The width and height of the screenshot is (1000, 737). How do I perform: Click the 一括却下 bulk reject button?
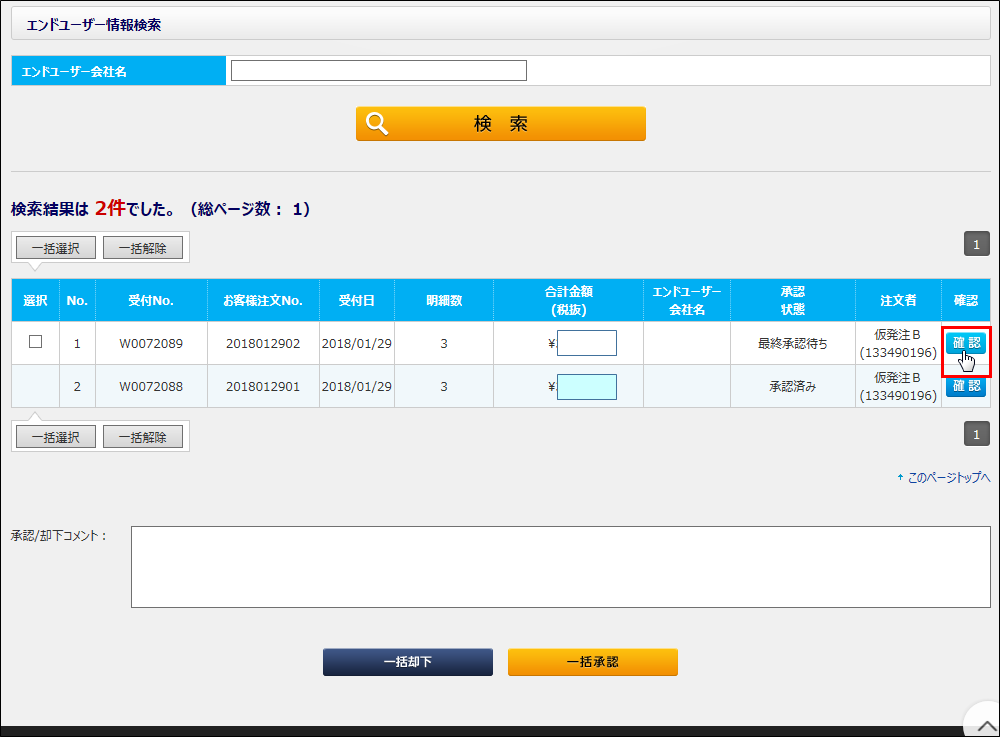coord(407,662)
